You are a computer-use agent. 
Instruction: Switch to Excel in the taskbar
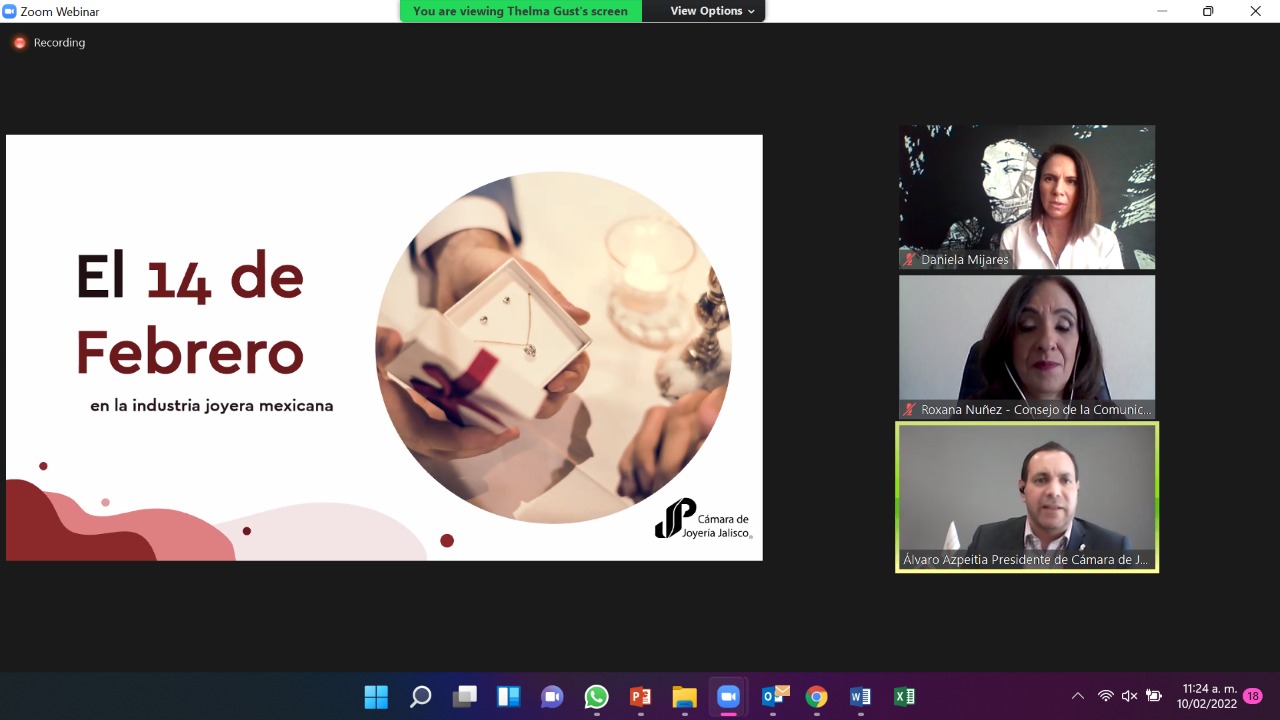click(905, 697)
